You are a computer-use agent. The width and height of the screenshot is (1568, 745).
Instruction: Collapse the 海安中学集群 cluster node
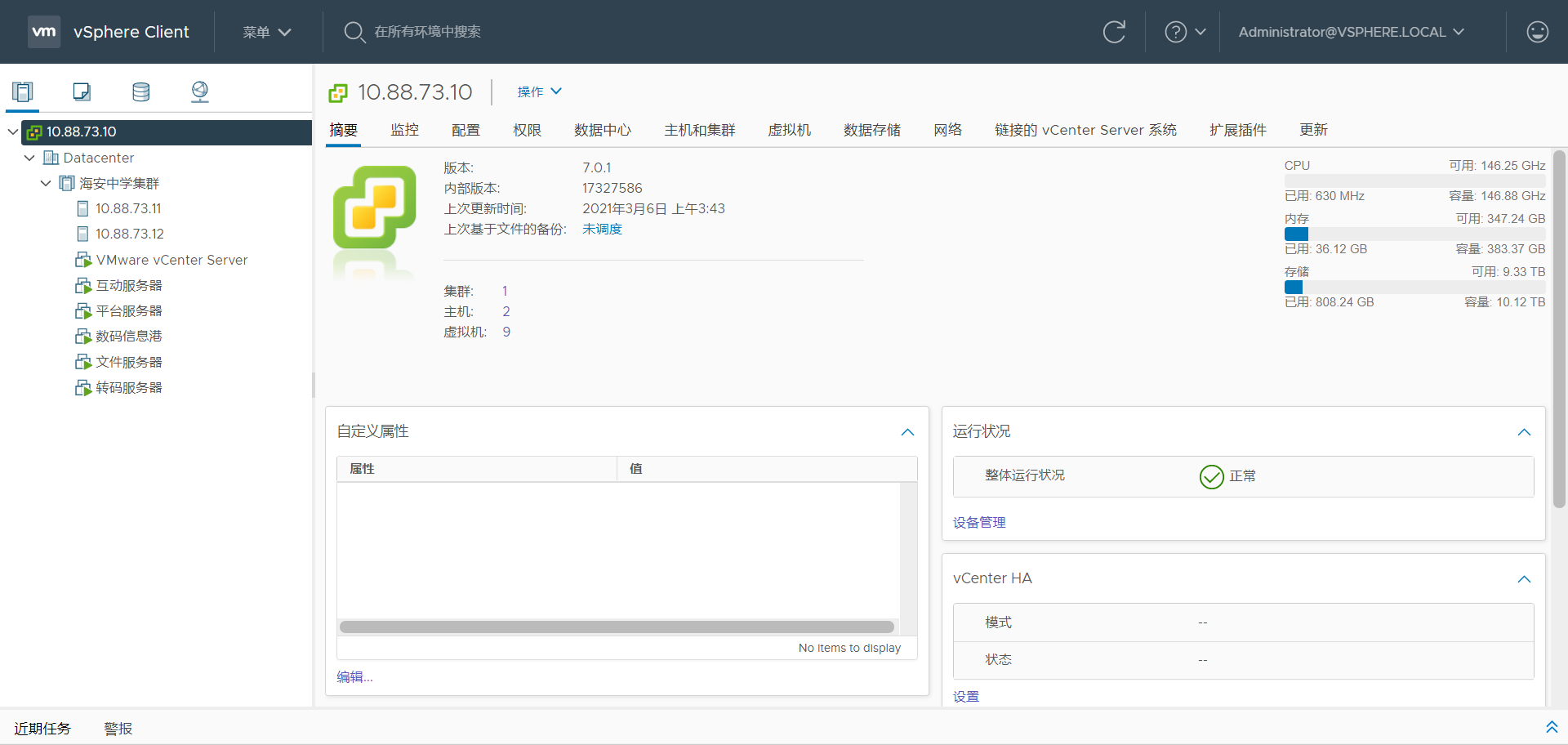click(x=46, y=183)
